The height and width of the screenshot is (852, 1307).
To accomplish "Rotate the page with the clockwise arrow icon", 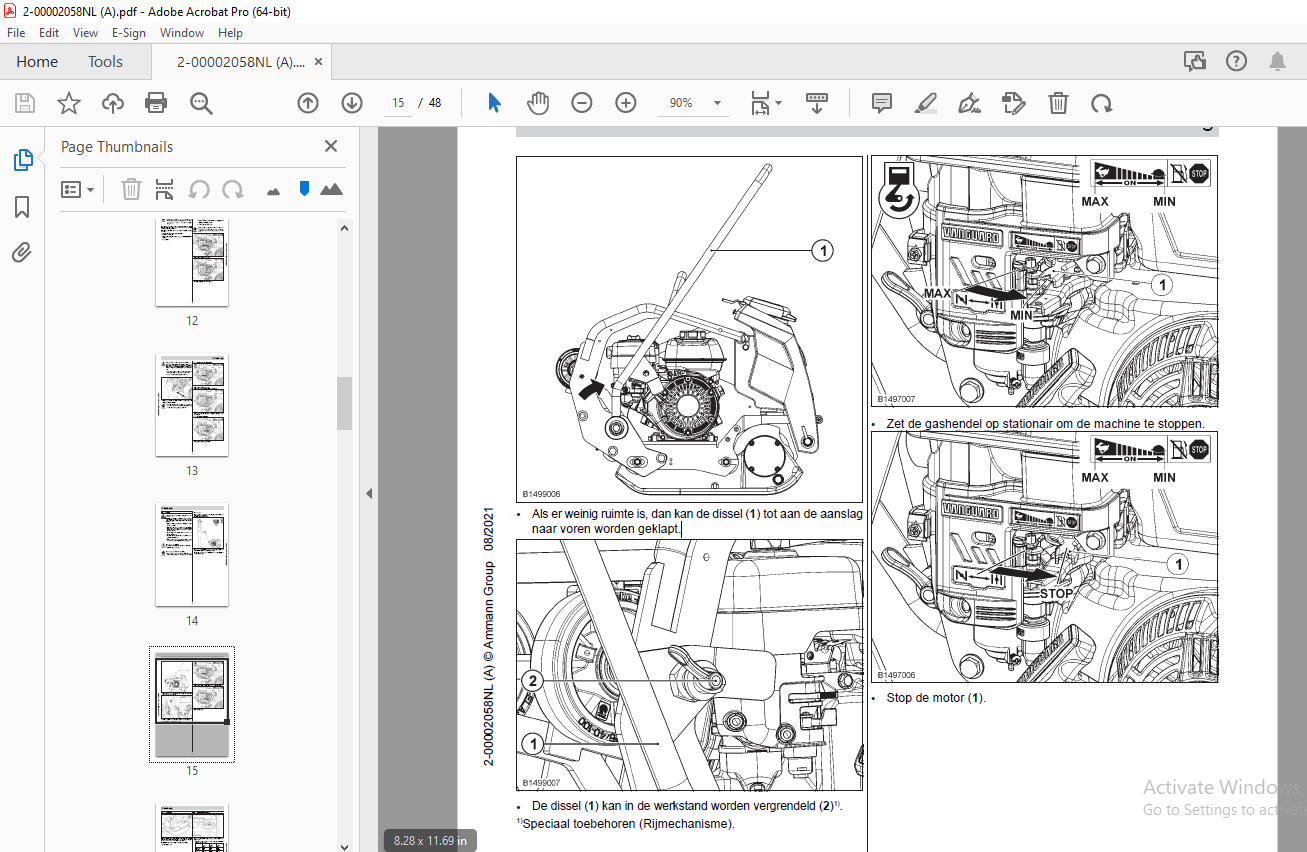I will tap(1102, 103).
